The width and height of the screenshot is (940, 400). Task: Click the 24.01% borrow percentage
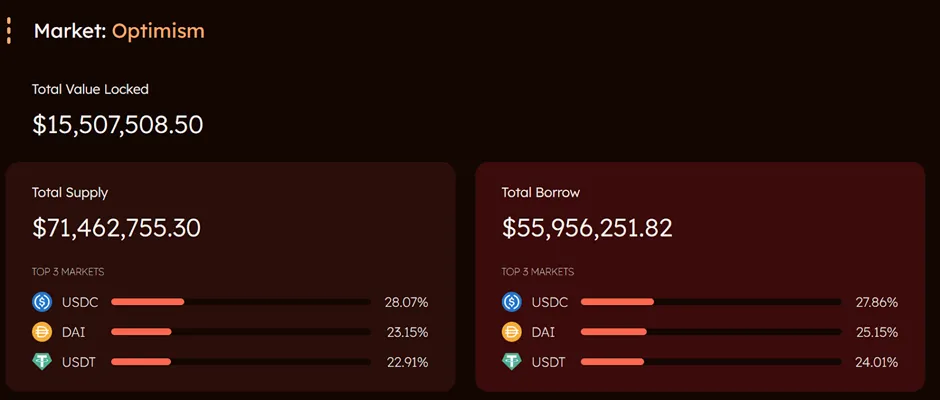click(876, 362)
